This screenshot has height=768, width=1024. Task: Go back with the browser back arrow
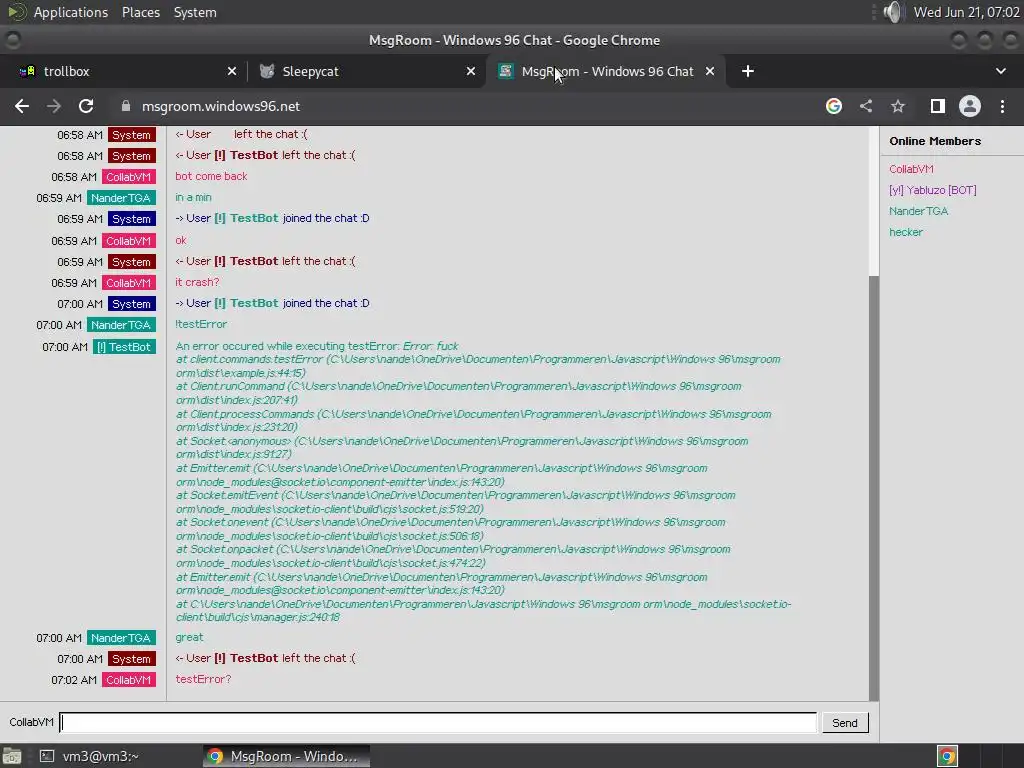[22, 106]
